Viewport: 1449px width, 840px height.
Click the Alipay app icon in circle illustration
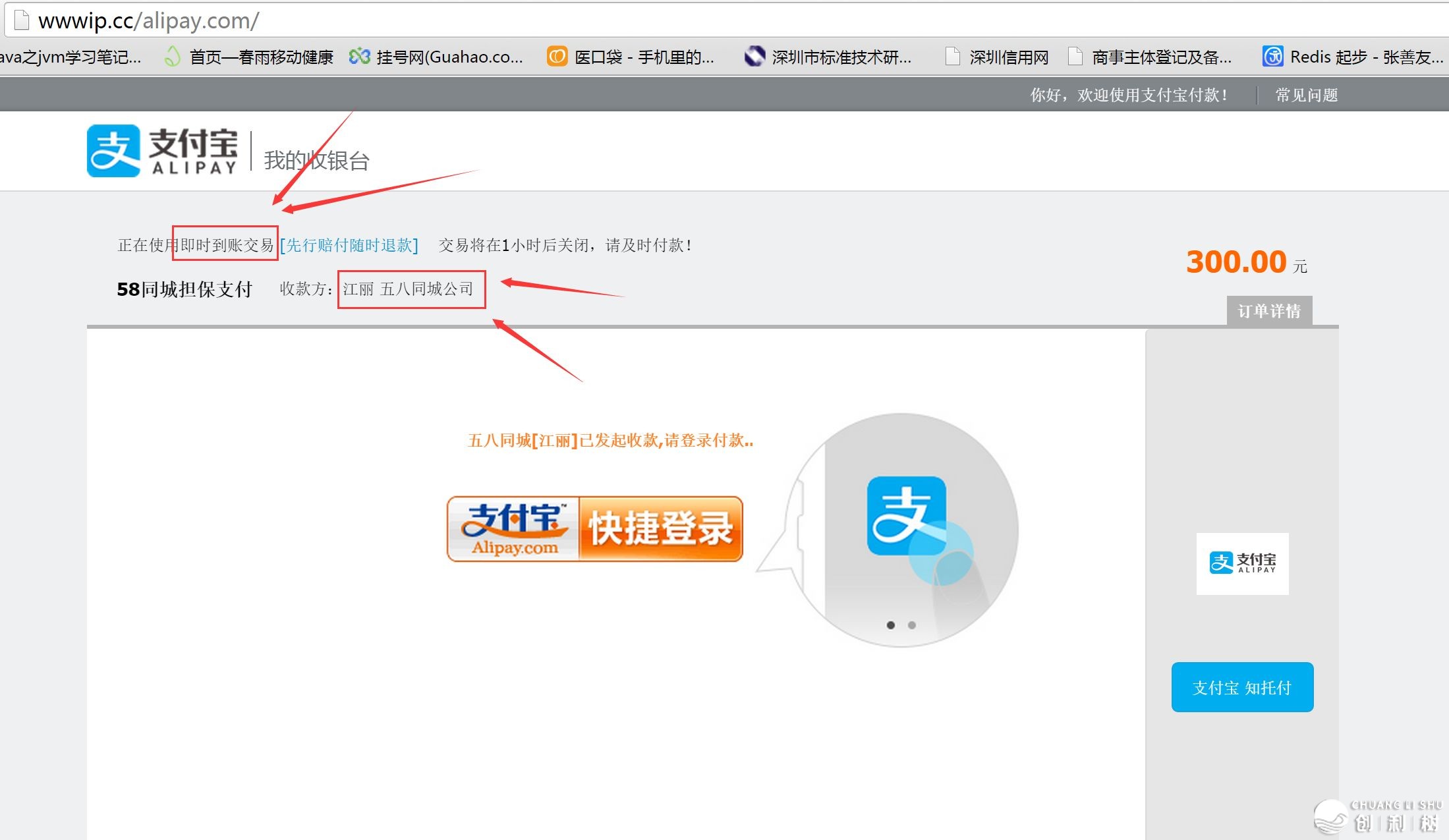(907, 516)
